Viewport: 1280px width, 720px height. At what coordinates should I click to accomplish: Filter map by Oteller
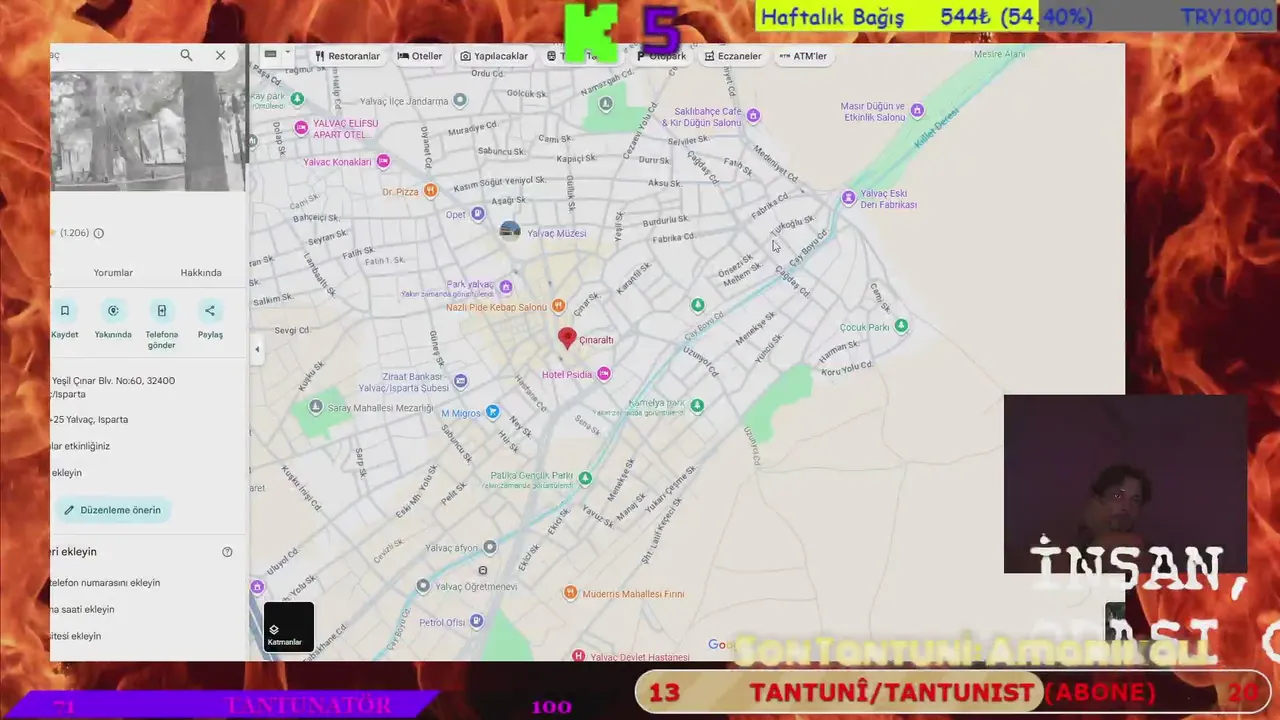point(420,56)
